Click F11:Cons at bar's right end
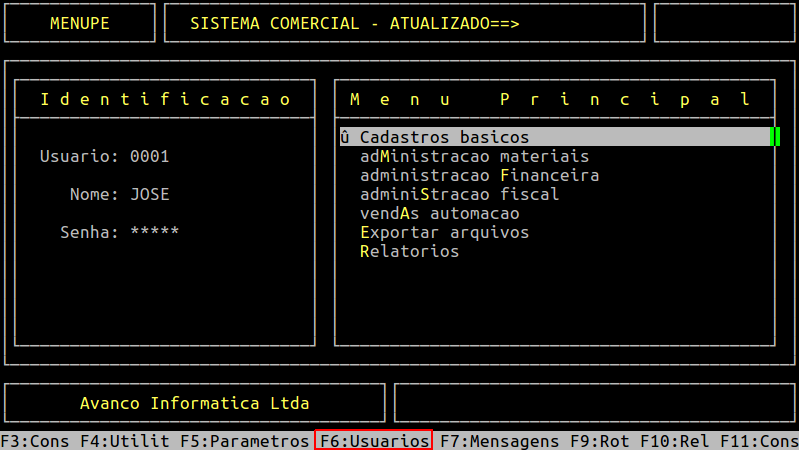The image size is (799, 450). pos(759,440)
